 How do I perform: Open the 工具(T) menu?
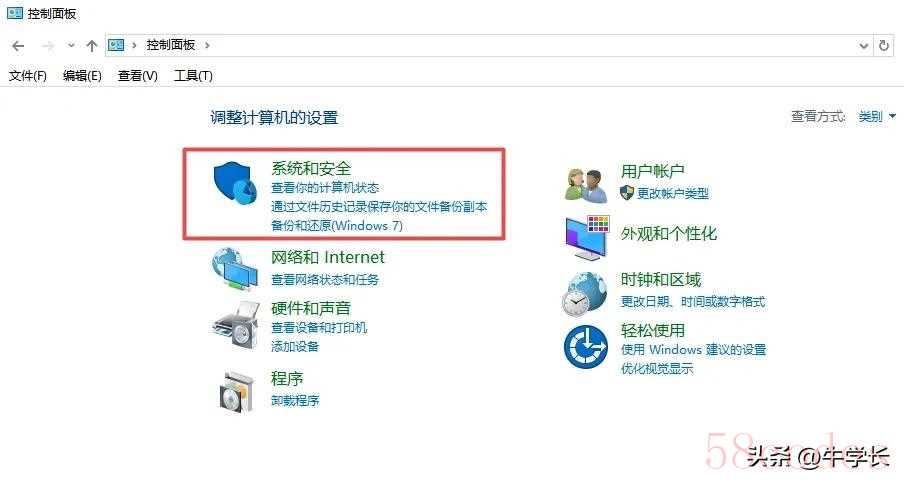click(x=193, y=76)
